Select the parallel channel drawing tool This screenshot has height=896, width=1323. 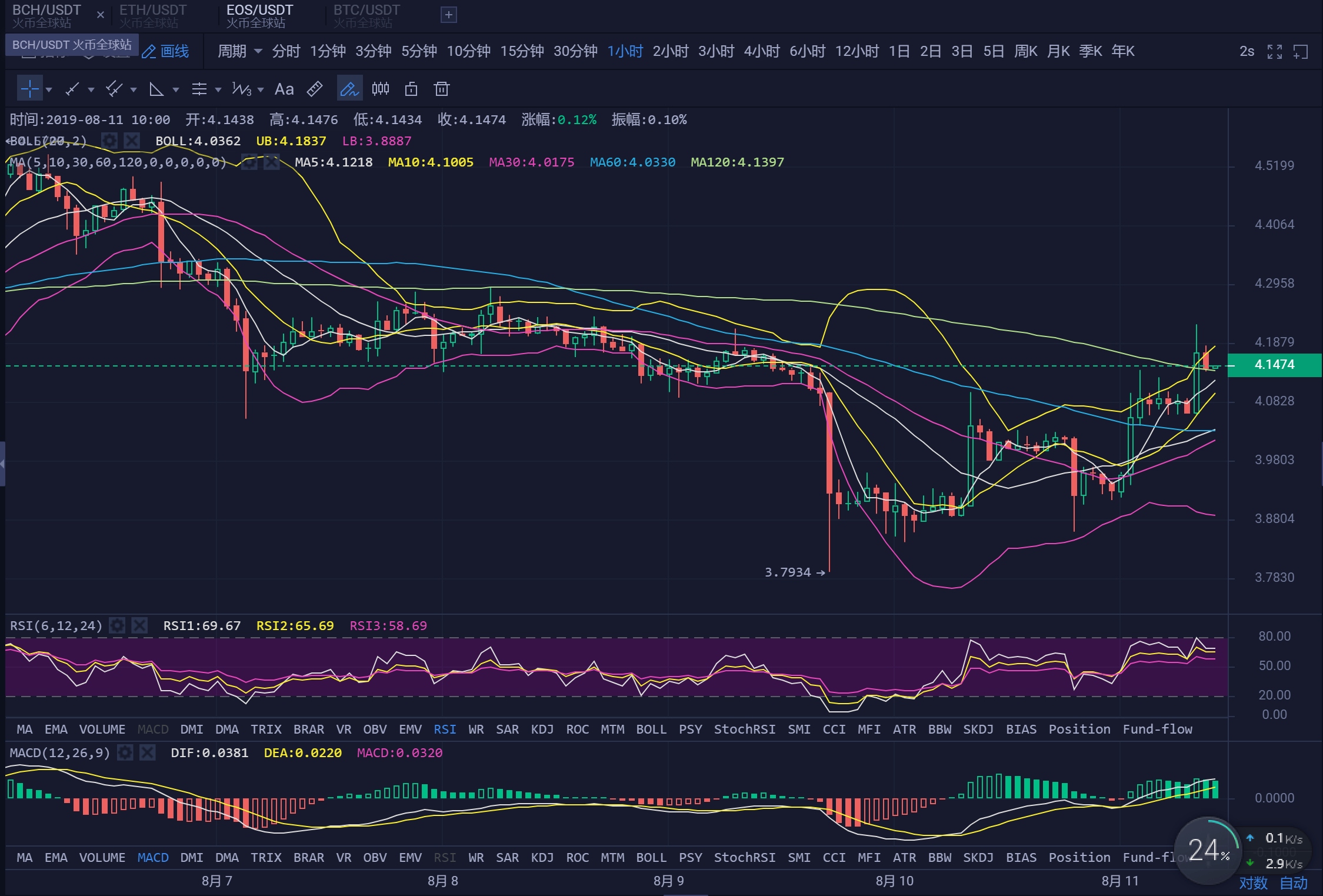pos(114,89)
